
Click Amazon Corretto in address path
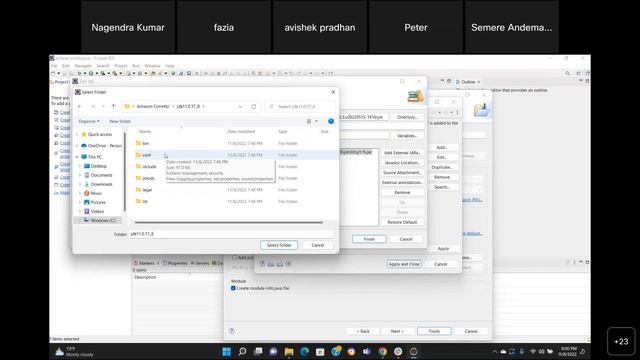pyautogui.click(x=153, y=107)
